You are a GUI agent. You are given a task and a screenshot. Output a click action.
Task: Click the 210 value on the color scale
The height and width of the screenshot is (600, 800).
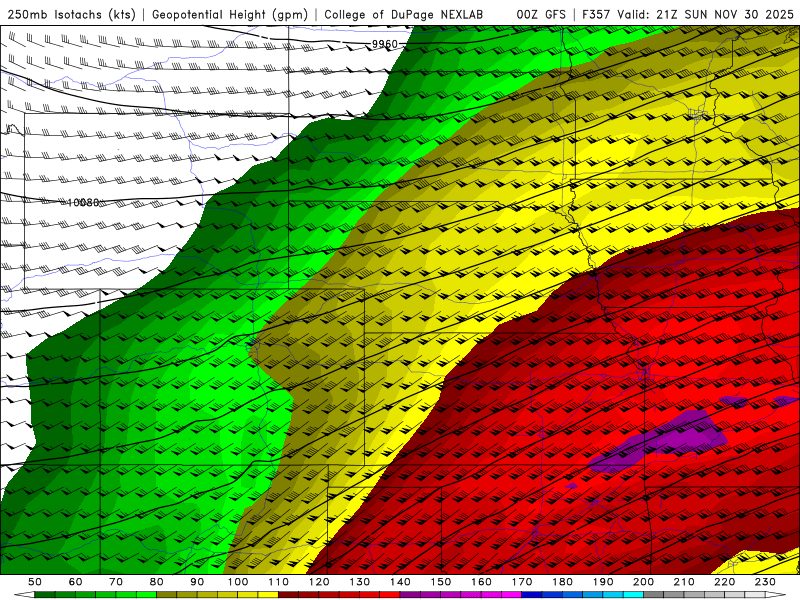[684, 582]
